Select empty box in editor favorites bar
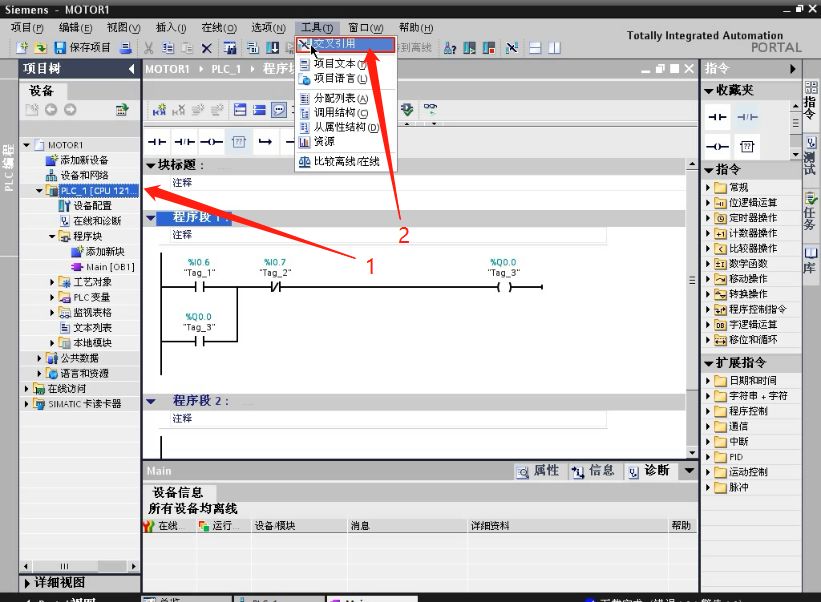Image resolution: width=821 pixels, height=602 pixels. tap(239, 142)
